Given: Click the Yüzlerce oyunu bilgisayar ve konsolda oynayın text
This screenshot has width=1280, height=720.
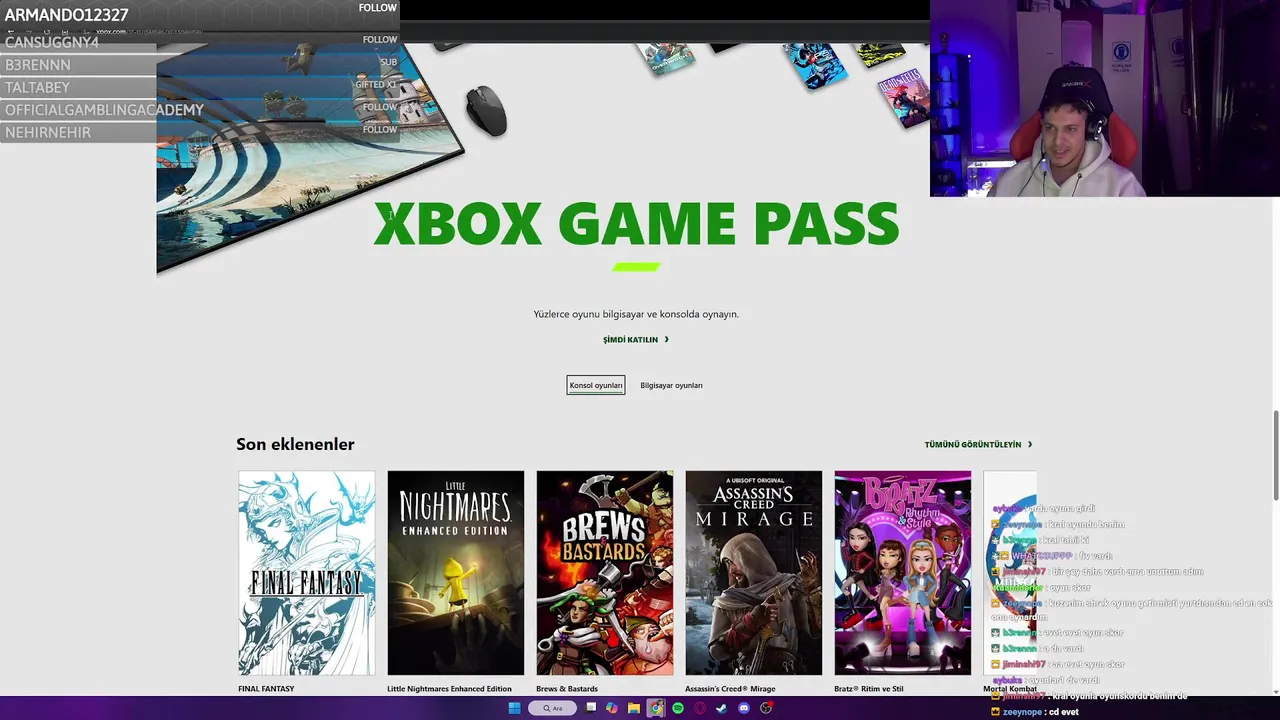Looking at the screenshot, I should (636, 314).
